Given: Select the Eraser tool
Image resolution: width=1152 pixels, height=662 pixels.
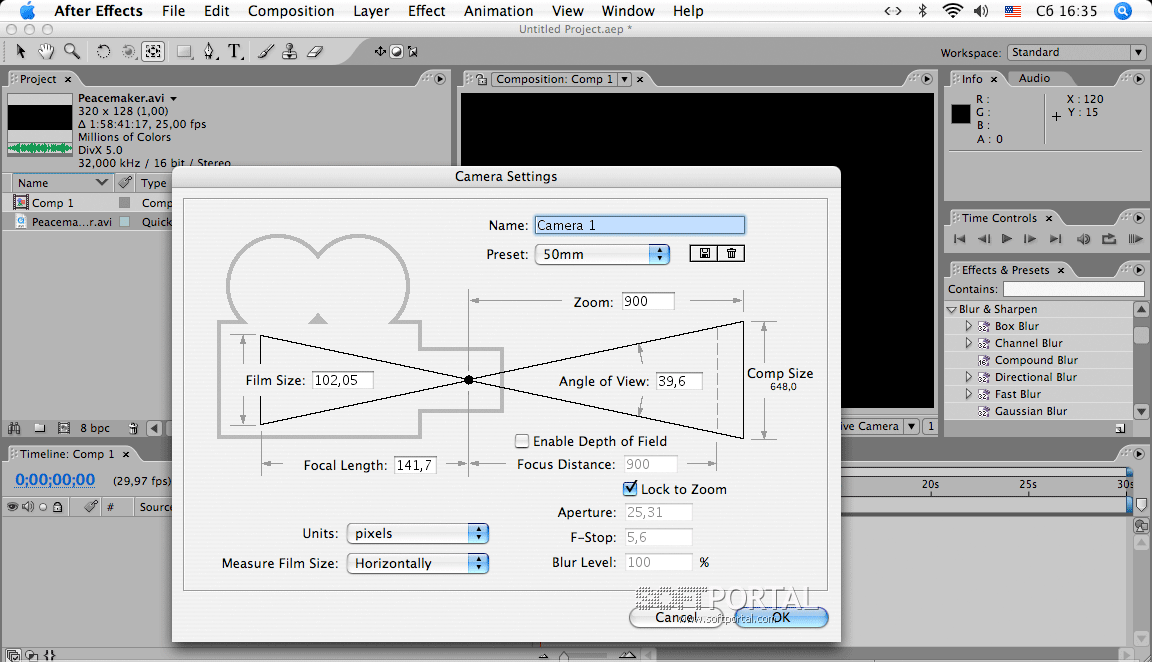Looking at the screenshot, I should click(315, 51).
